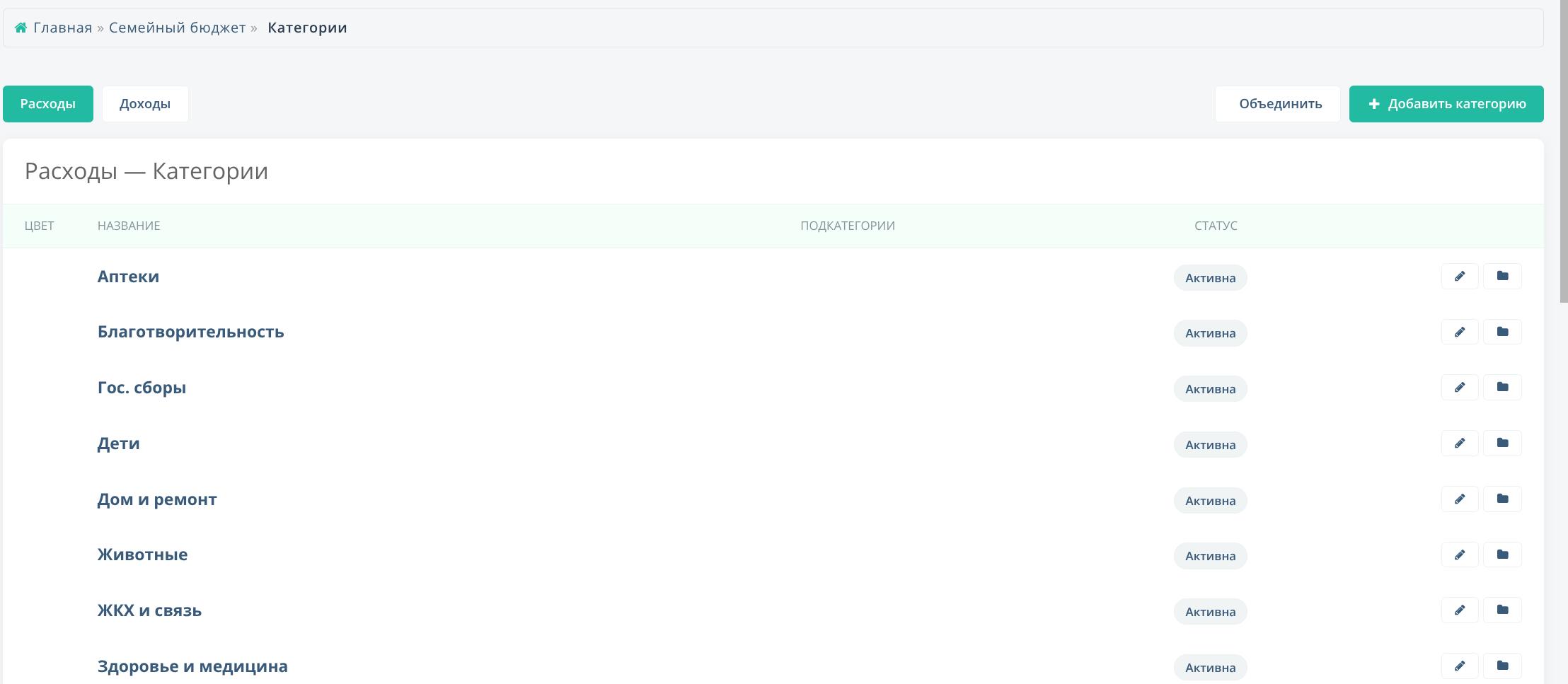Go to Главная breadcrumb link

pos(62,28)
